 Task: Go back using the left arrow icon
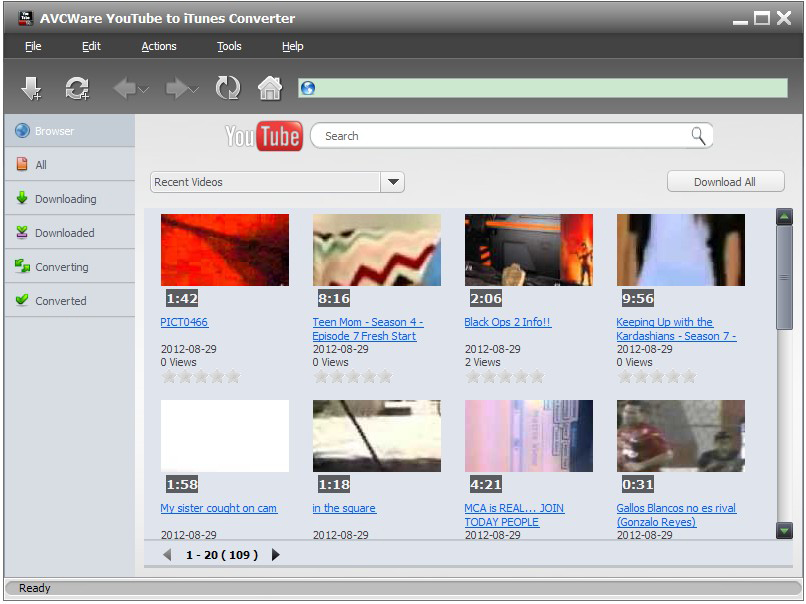[x=124, y=88]
